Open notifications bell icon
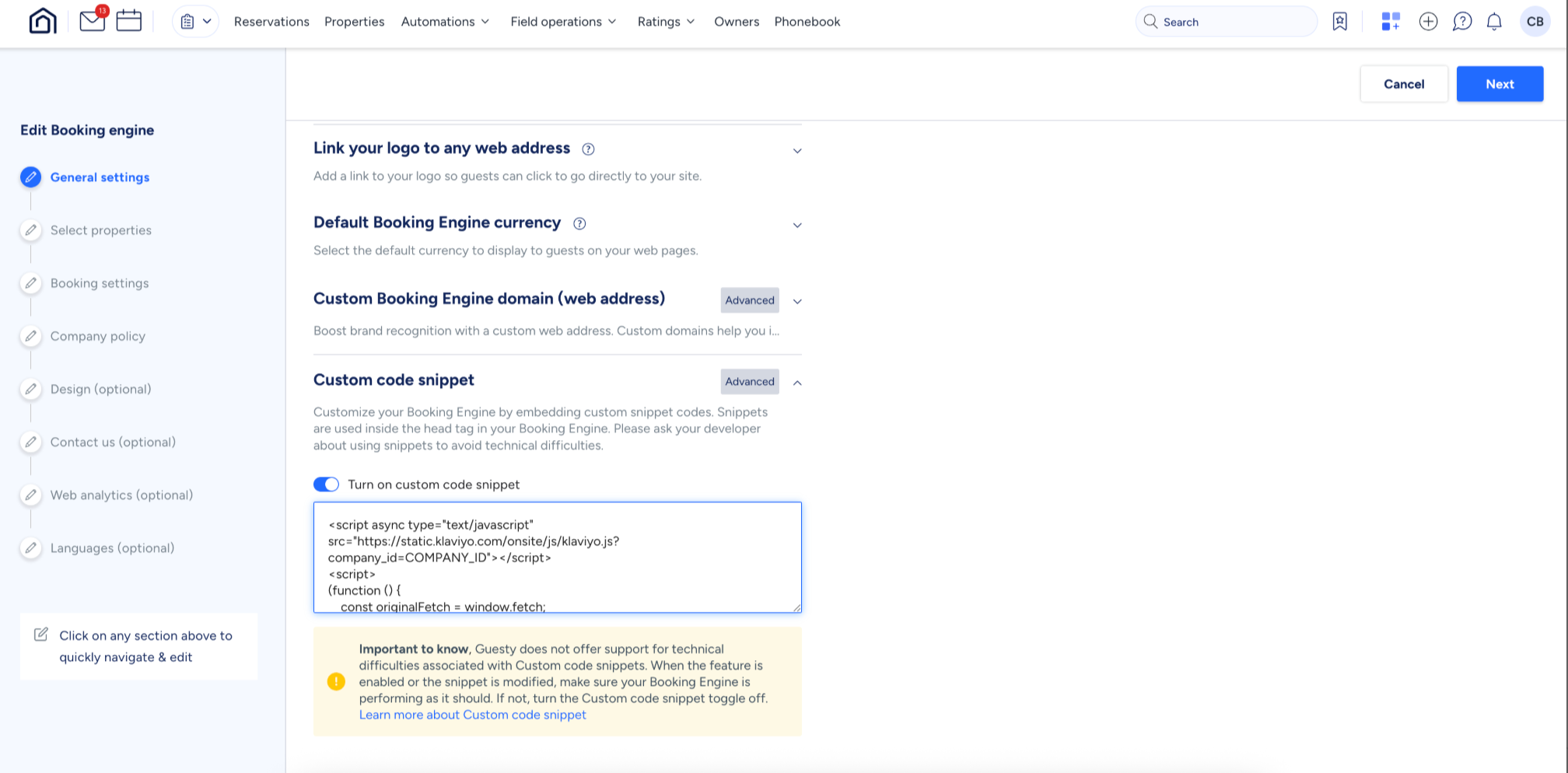This screenshot has height=773, width=1568. tap(1494, 22)
